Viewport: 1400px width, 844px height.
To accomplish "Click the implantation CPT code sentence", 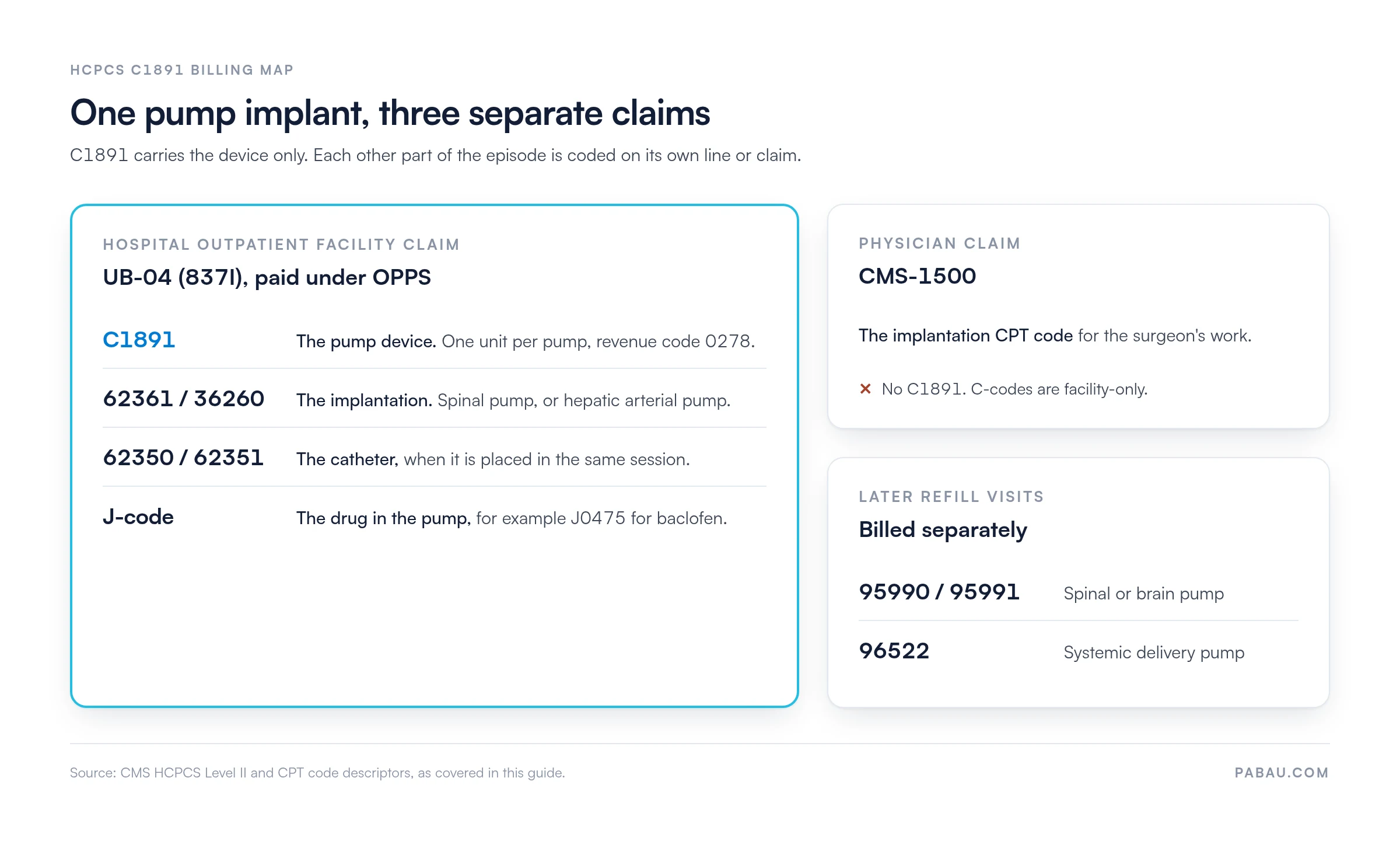I will click(1055, 336).
